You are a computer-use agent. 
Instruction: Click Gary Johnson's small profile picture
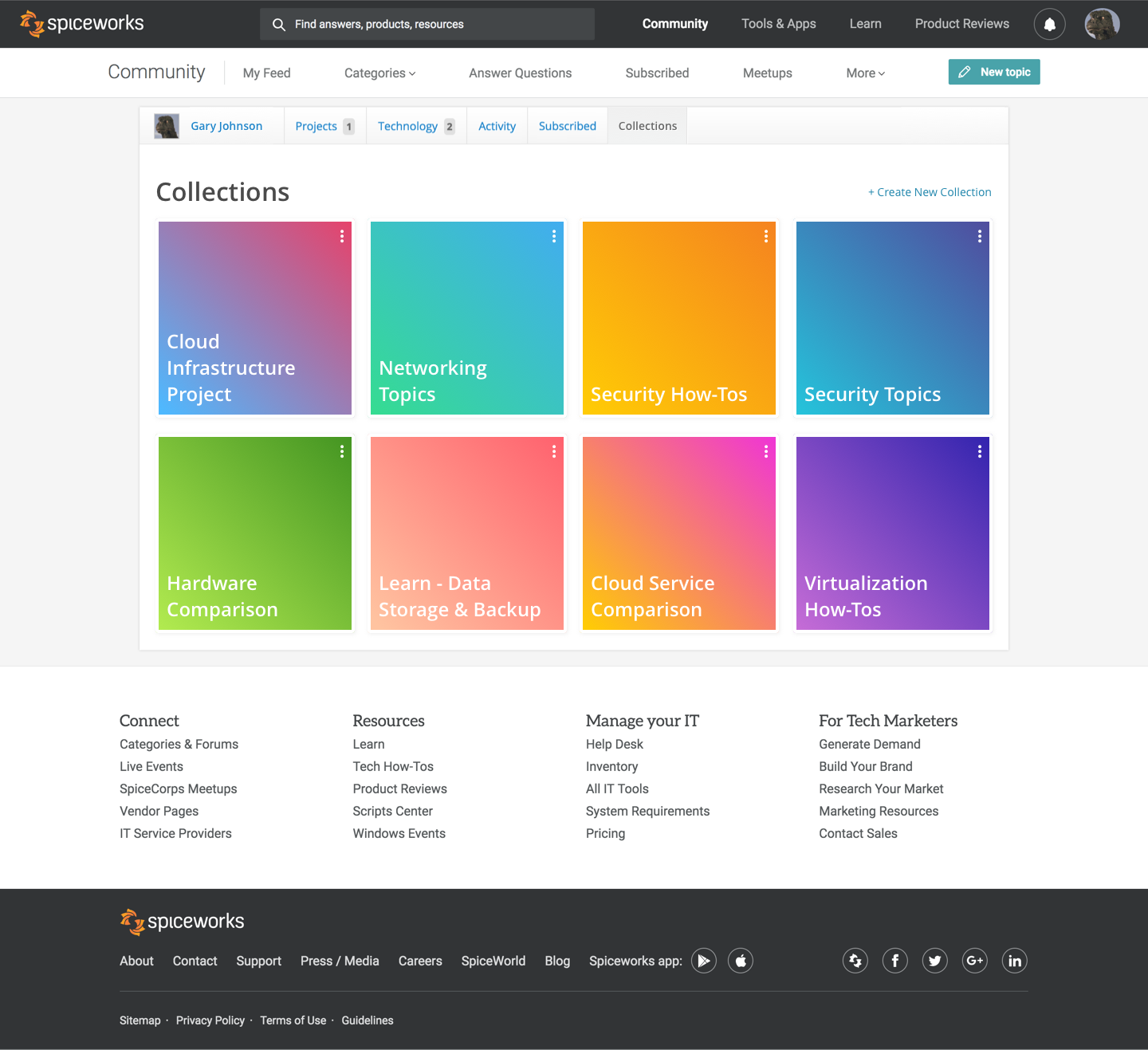coord(167,126)
